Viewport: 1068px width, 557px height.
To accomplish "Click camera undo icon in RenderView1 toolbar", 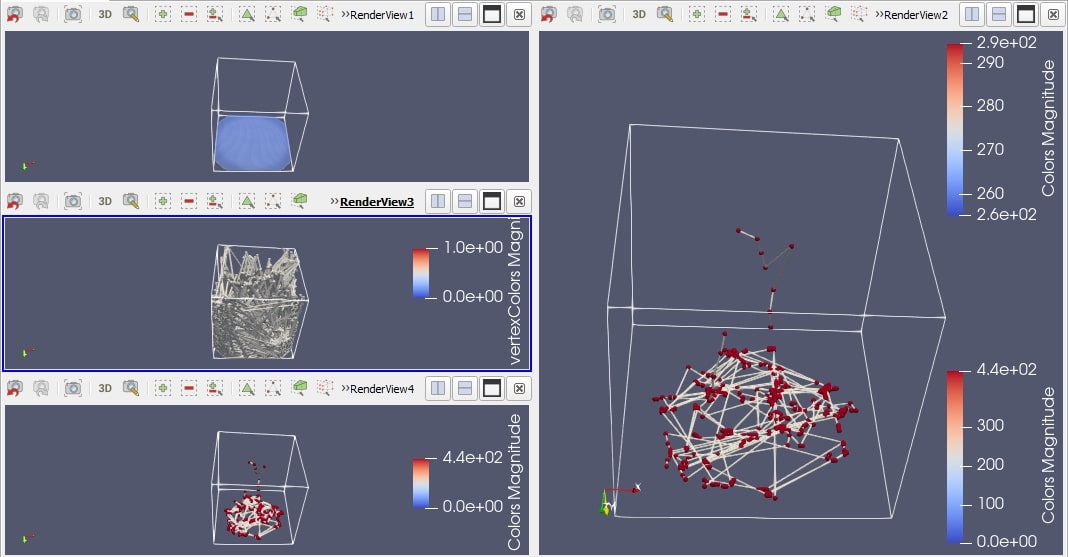I will point(15,15).
